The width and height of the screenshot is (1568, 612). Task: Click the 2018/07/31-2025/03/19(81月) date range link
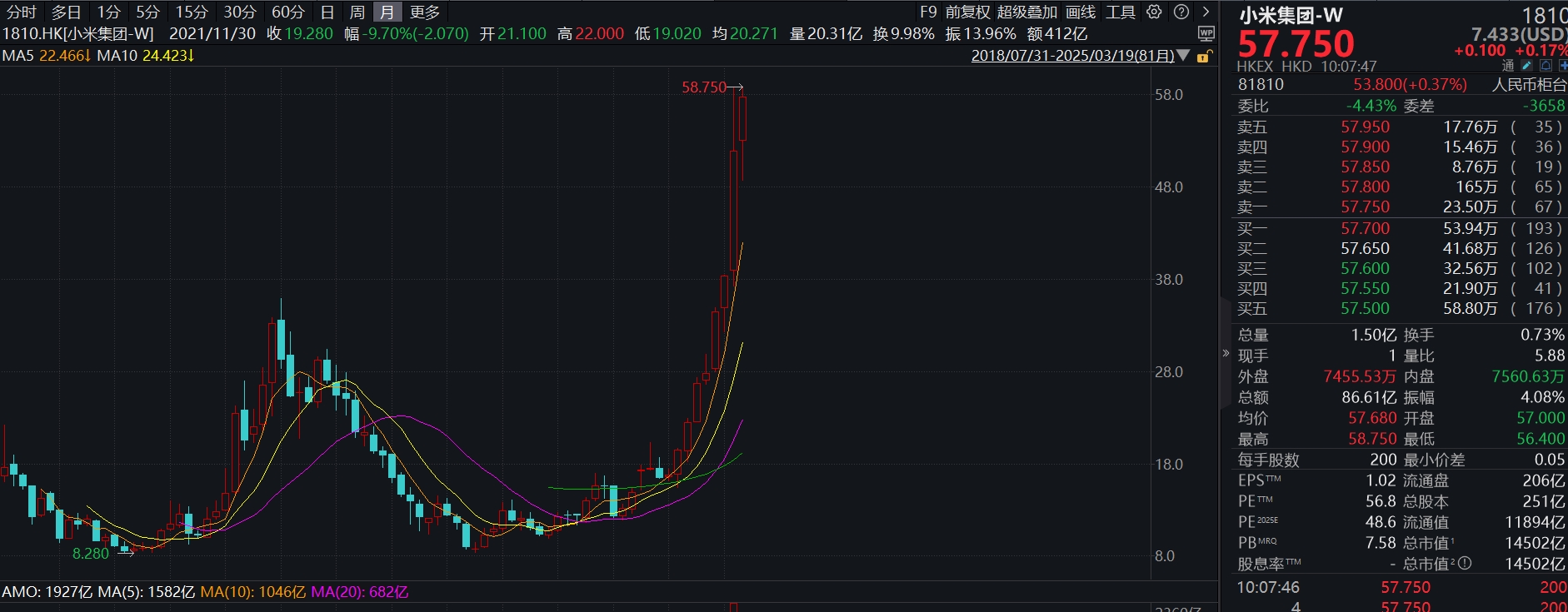pyautogui.click(x=1073, y=56)
